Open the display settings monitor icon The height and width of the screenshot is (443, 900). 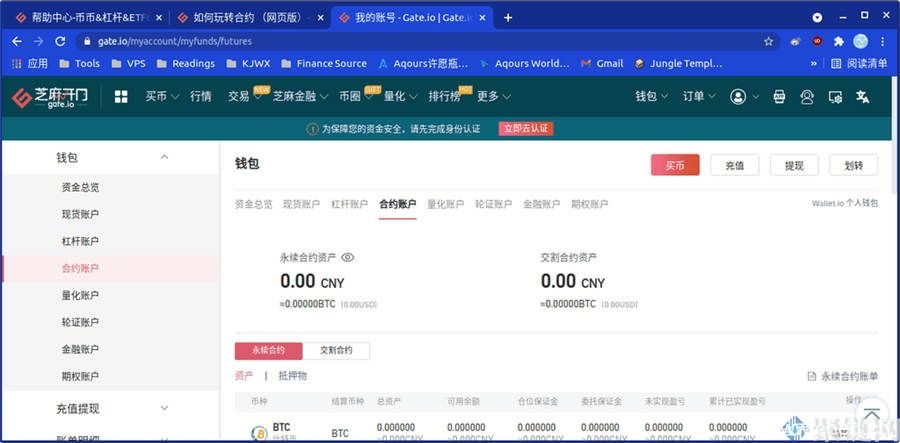click(835, 97)
